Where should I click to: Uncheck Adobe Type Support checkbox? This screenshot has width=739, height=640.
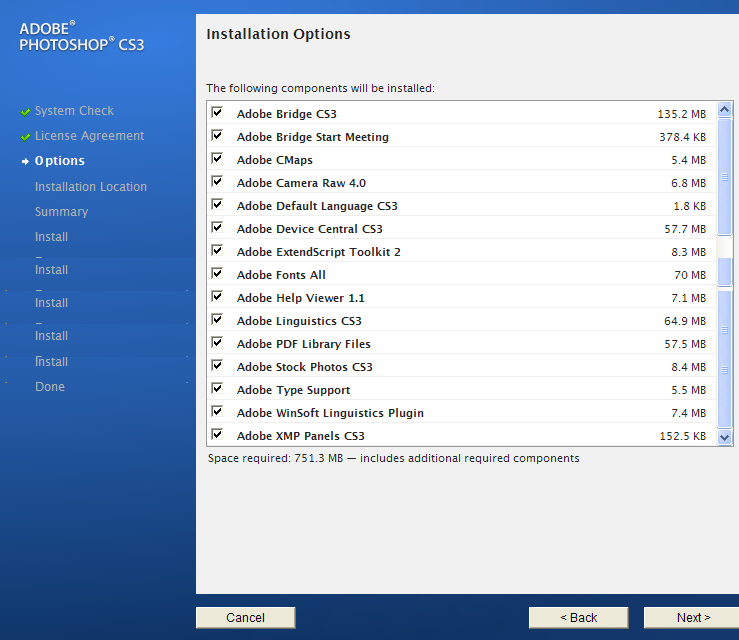tap(217, 388)
